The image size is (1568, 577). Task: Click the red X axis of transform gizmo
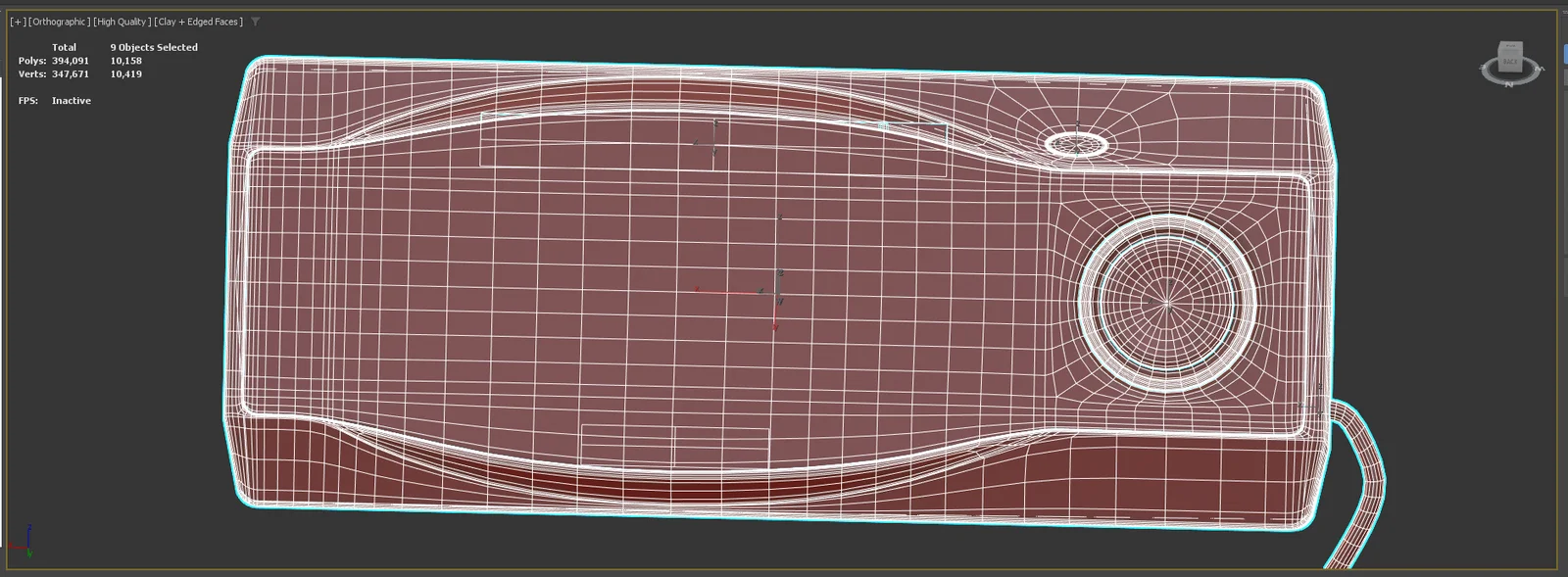click(x=725, y=291)
